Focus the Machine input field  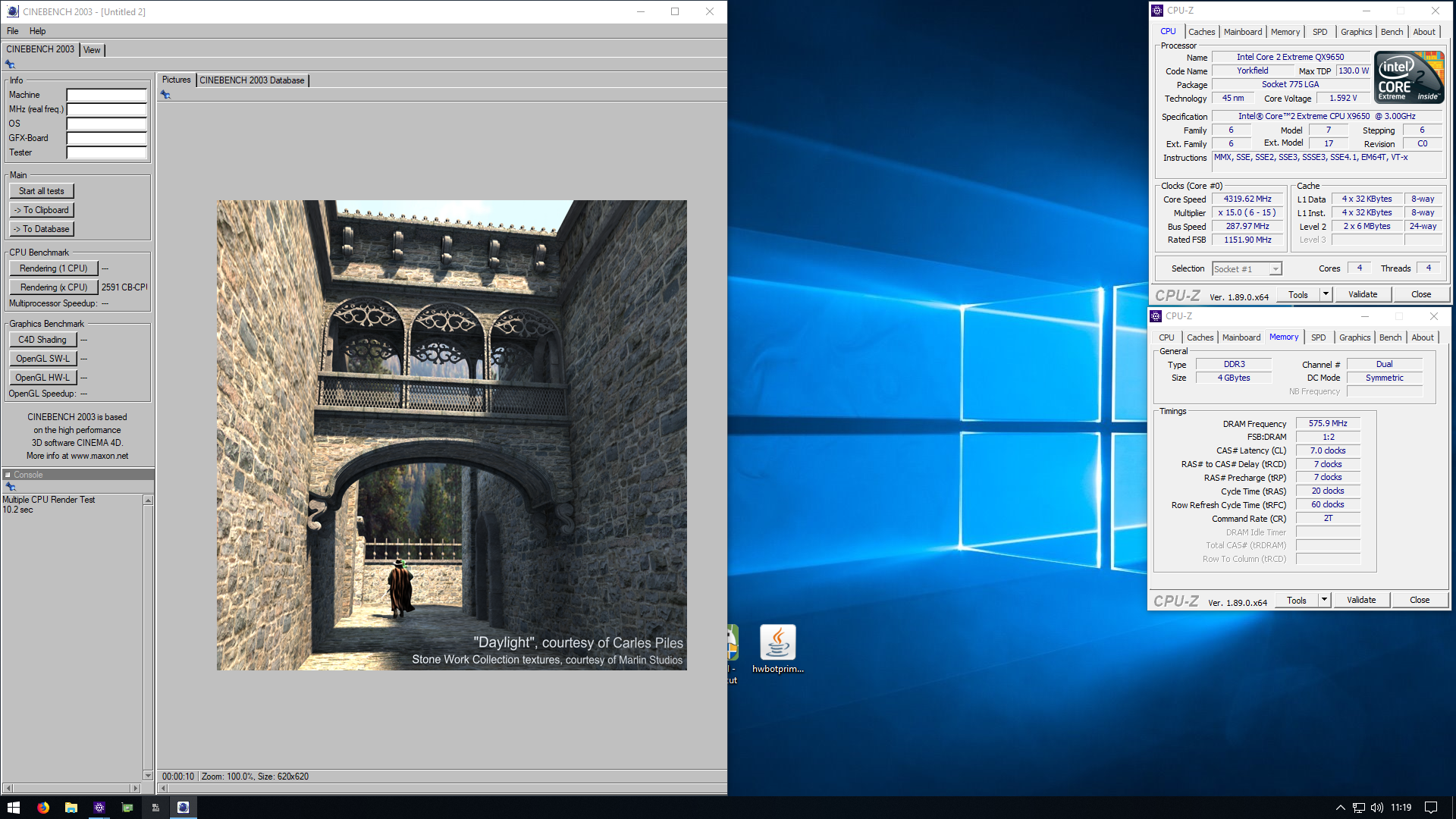click(x=106, y=96)
